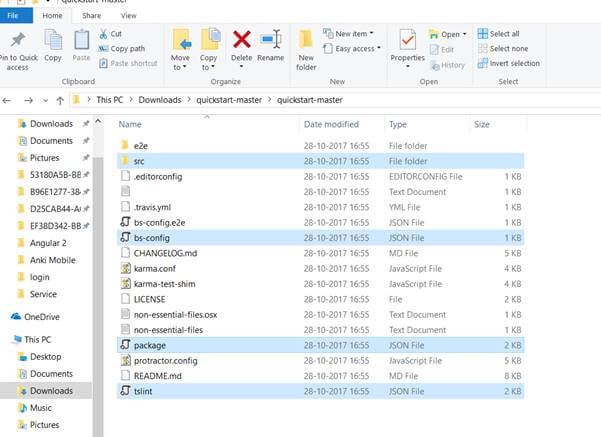The image size is (601, 437).
Task: Click the navigation pane scroll up arrow
Action: 98,122
